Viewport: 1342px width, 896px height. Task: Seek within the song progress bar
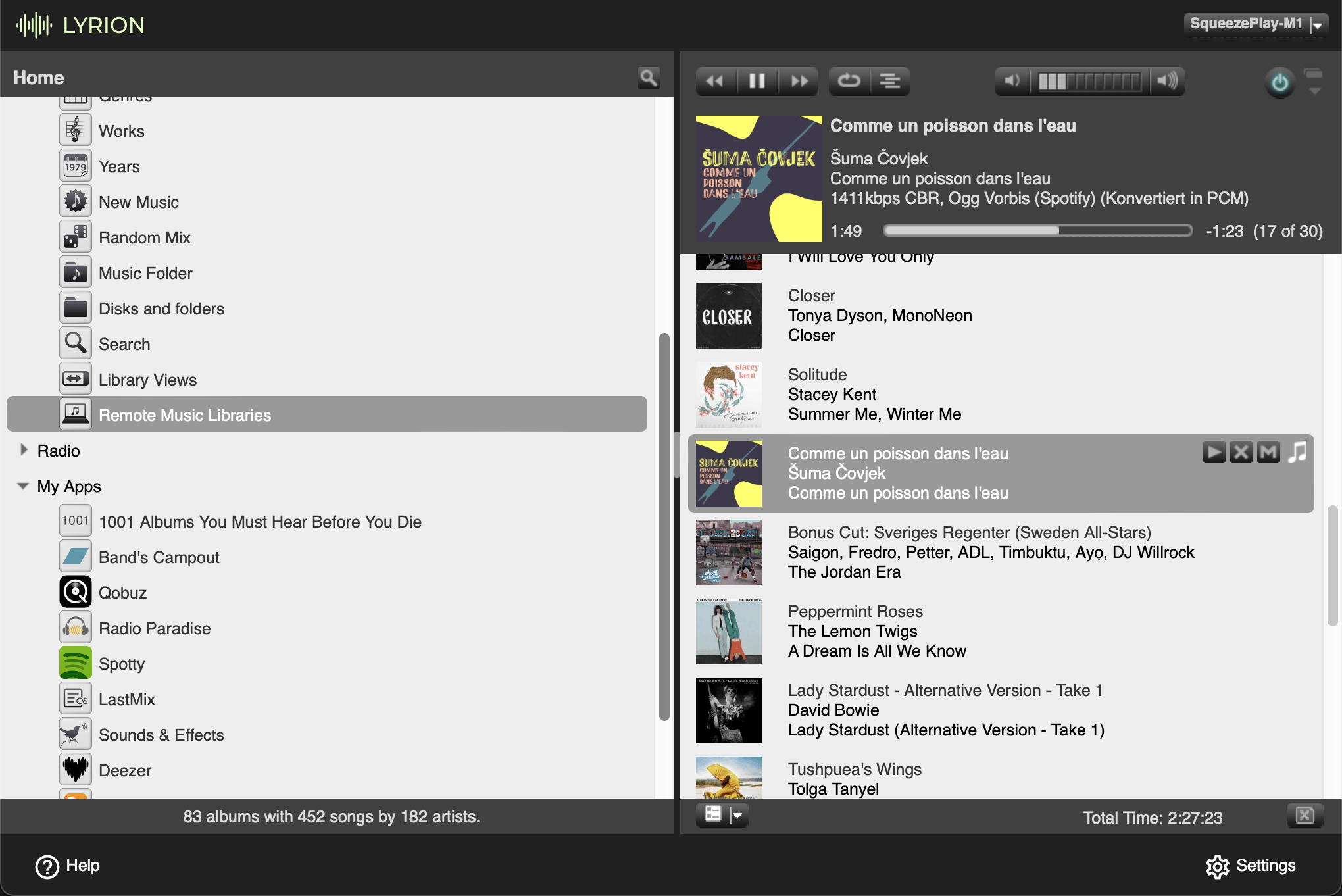pyautogui.click(x=1038, y=231)
